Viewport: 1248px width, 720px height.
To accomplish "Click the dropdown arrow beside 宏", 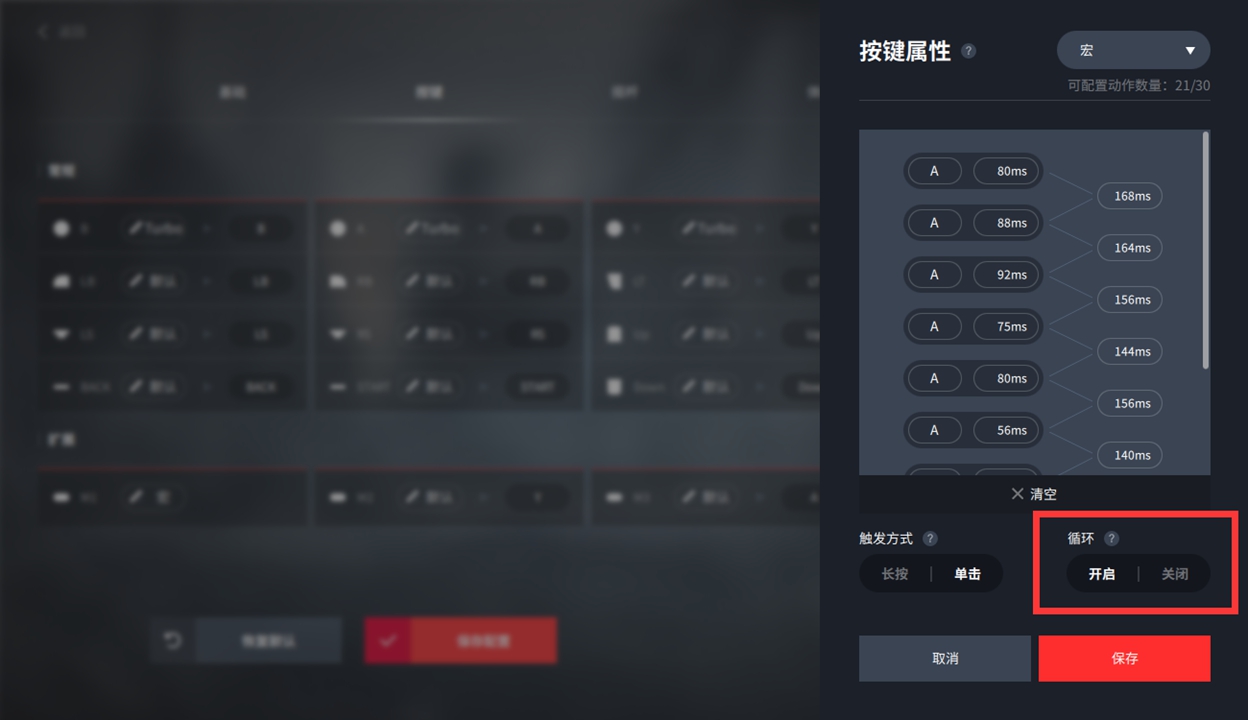I will tap(1190, 51).
